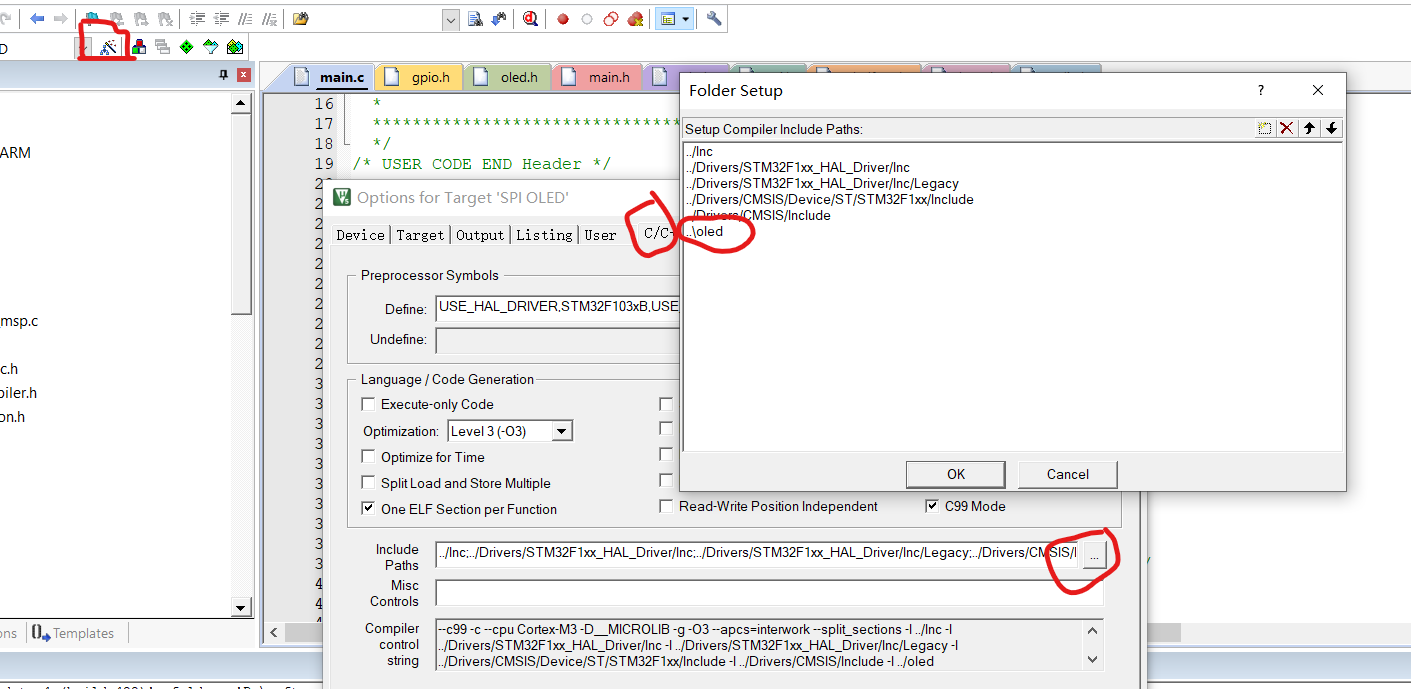
Task: Confirm Folder Setup with OK
Action: [956, 474]
